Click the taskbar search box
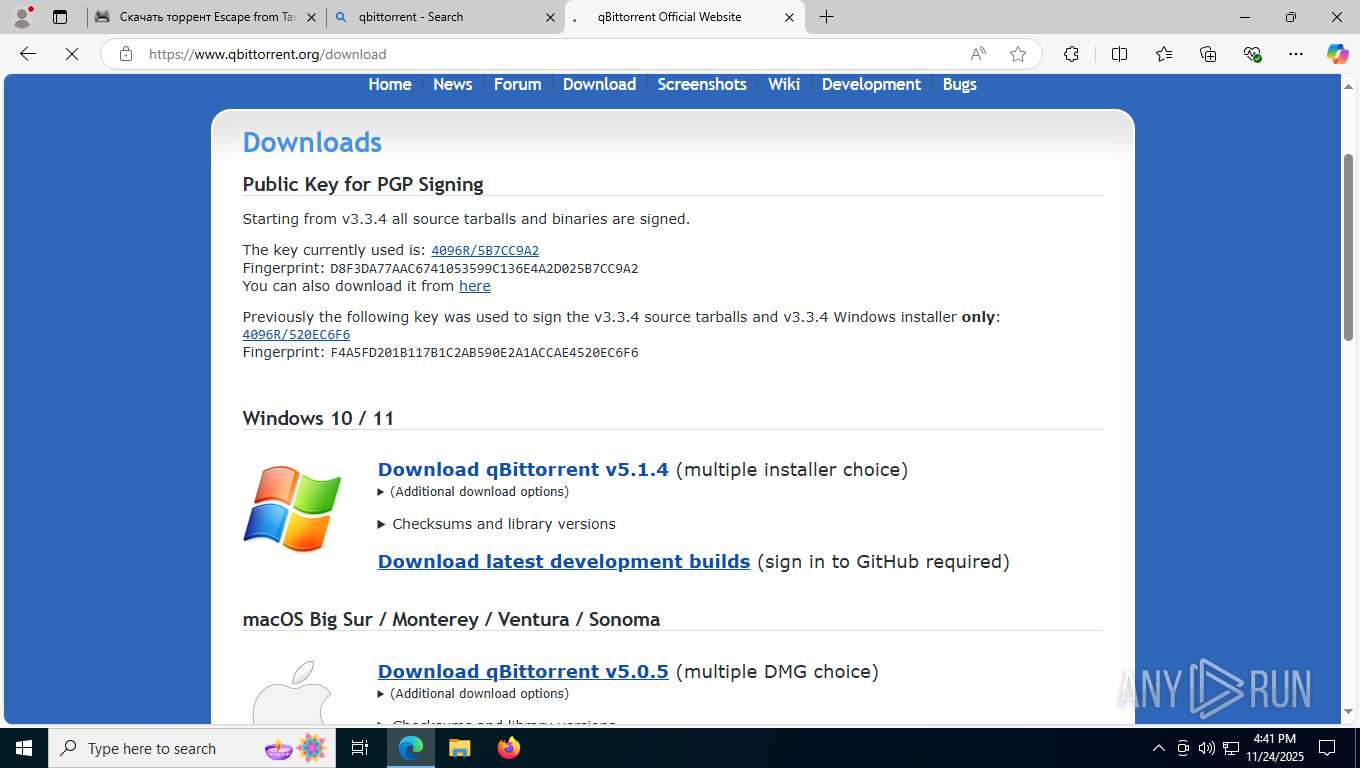This screenshot has height=768, width=1360. coord(190,748)
